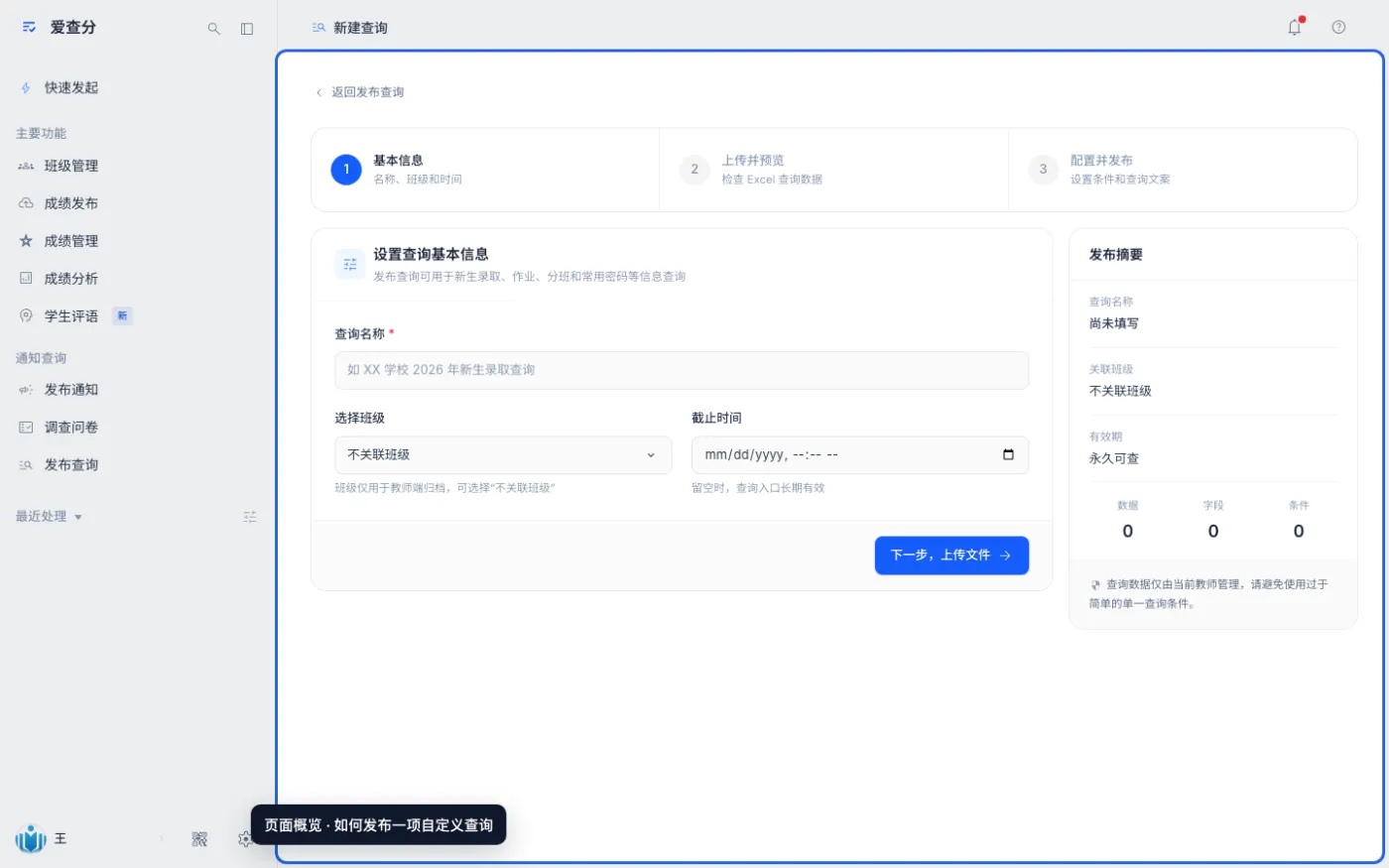Viewport: 1389px width, 868px height.
Task: Focus the 查询名称 input field
Action: tap(682, 370)
